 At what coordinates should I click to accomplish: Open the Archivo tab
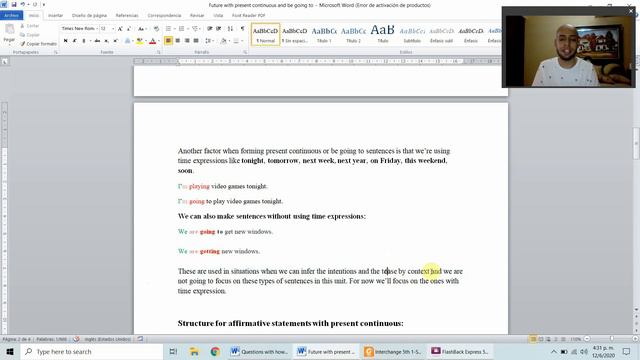(11, 16)
